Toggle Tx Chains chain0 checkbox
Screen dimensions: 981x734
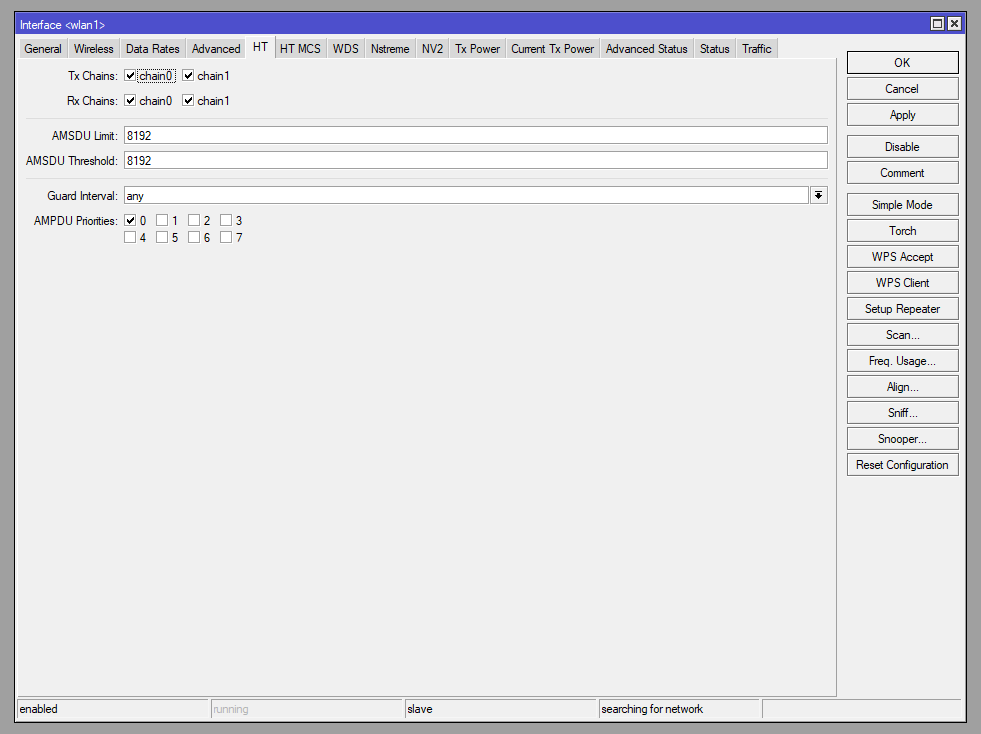tap(130, 76)
